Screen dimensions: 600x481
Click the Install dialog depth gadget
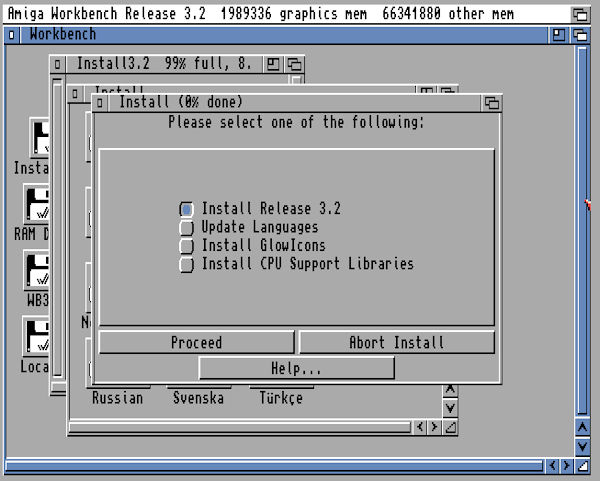[491, 103]
